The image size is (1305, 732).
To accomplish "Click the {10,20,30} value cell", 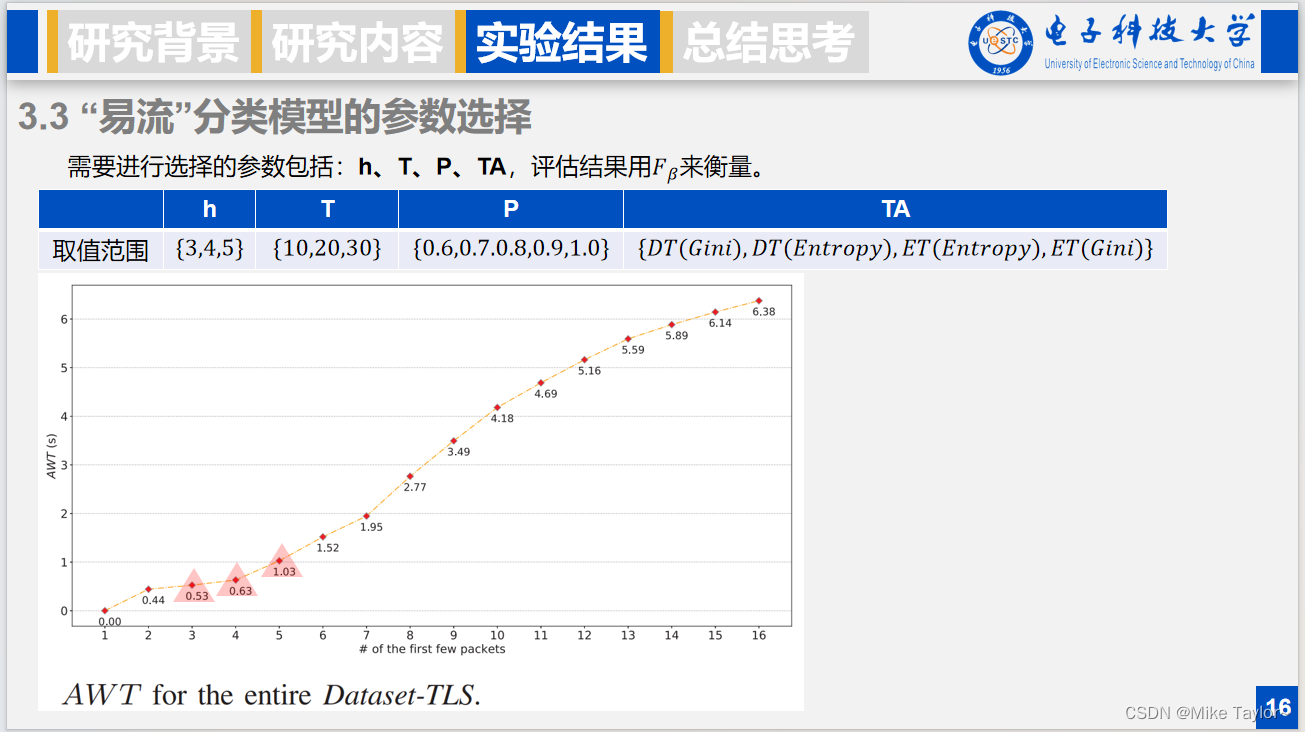I will 327,249.
